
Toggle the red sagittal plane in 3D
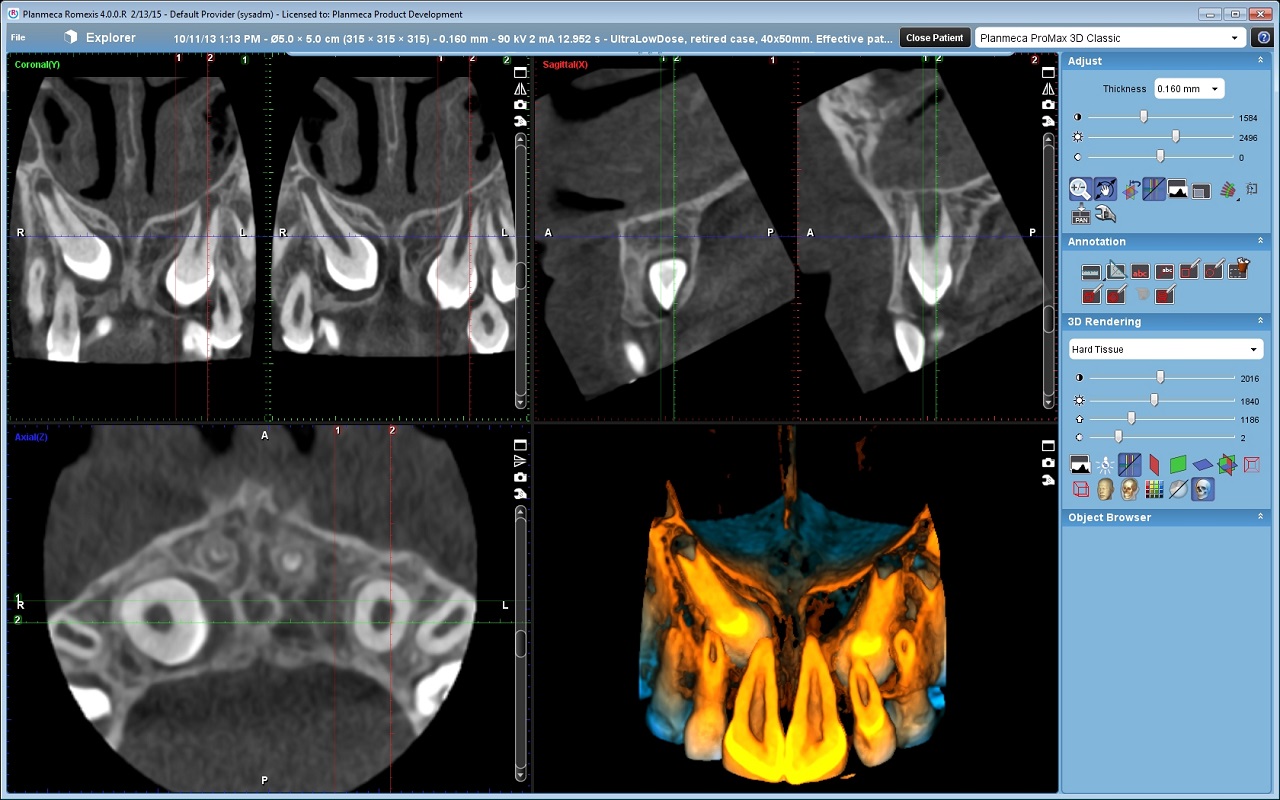pyautogui.click(x=1154, y=464)
